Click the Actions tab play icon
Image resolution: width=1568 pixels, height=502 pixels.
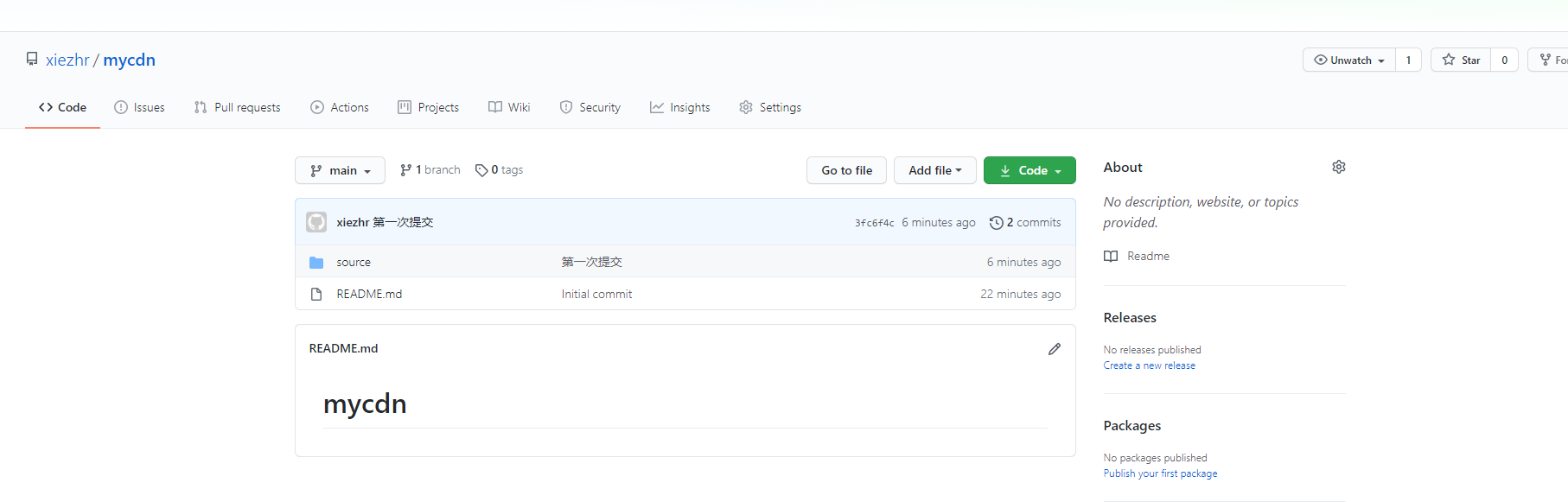[317, 107]
